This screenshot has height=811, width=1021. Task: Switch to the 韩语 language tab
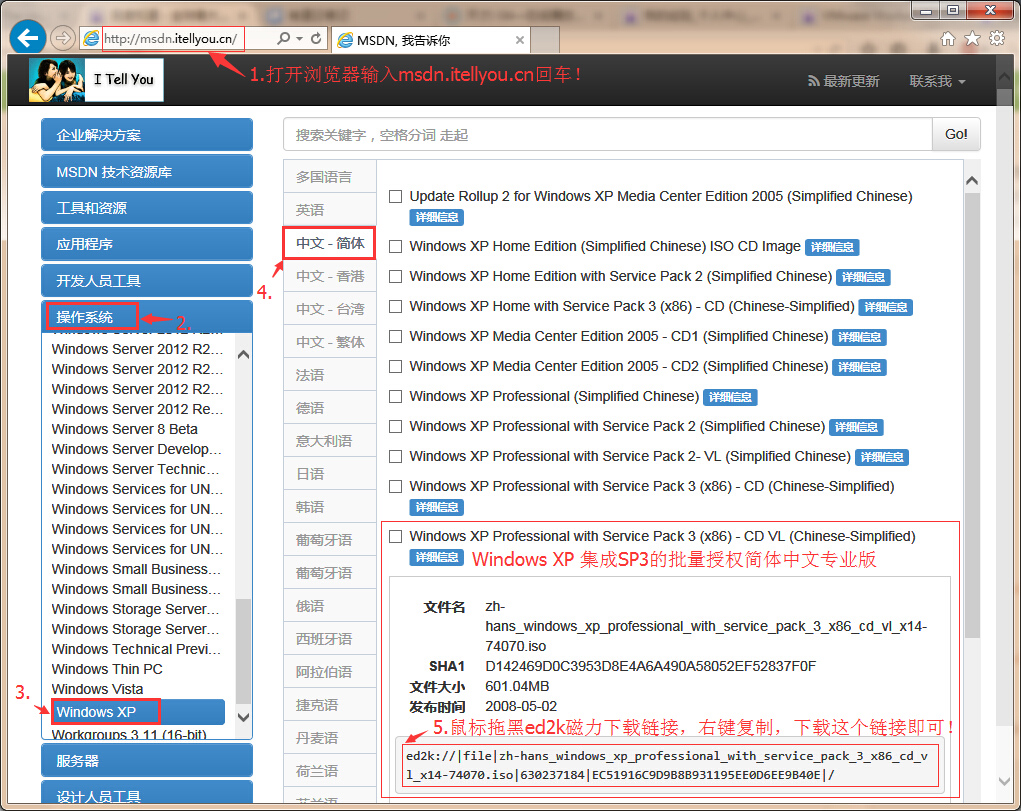click(x=329, y=507)
